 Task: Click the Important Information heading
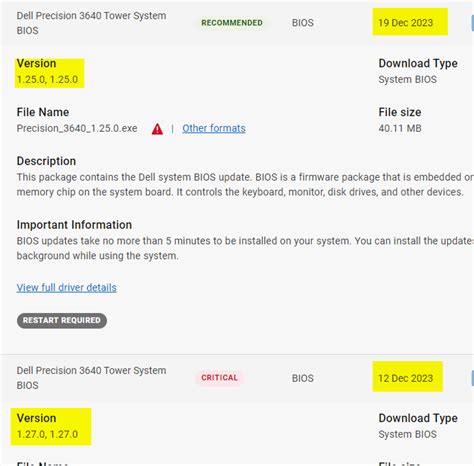point(74,225)
